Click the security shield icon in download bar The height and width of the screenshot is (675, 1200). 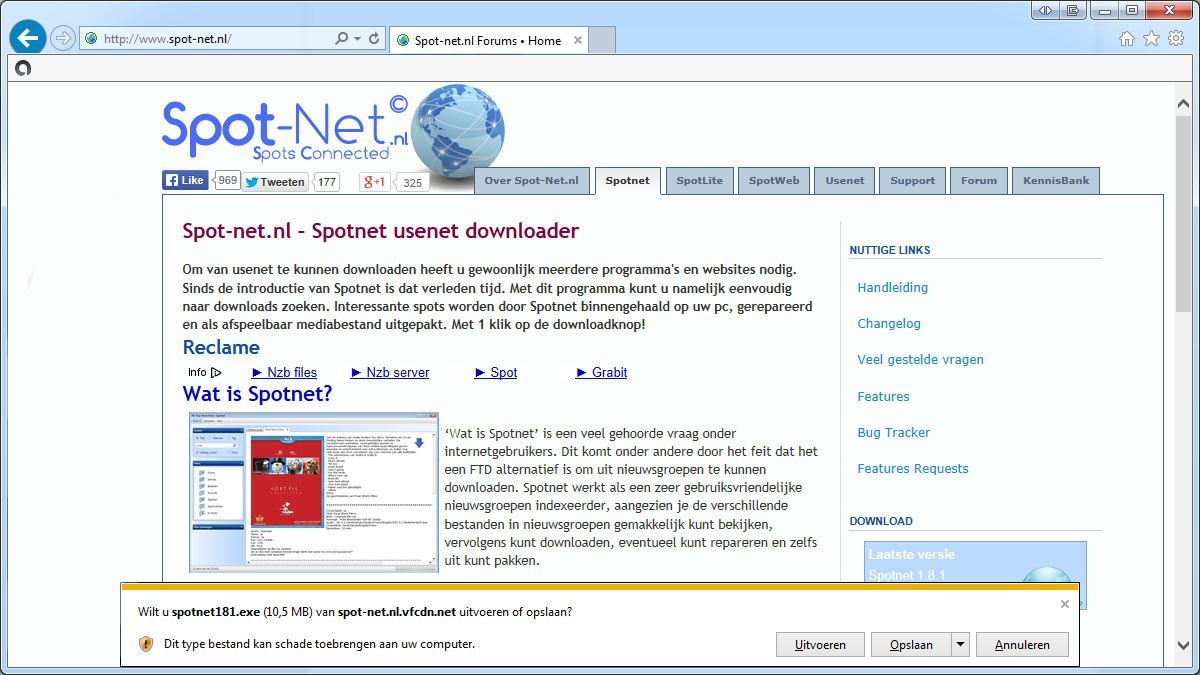pos(146,644)
